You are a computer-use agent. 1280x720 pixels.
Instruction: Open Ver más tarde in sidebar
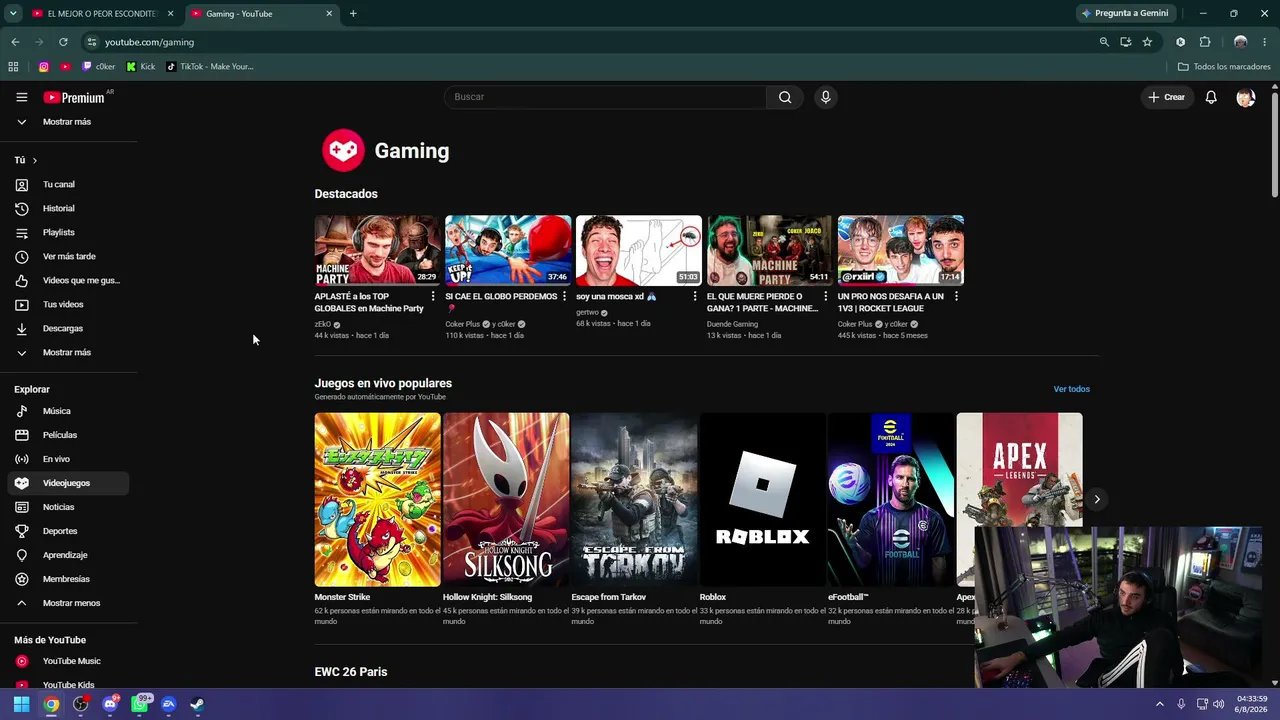pyautogui.click(x=68, y=256)
